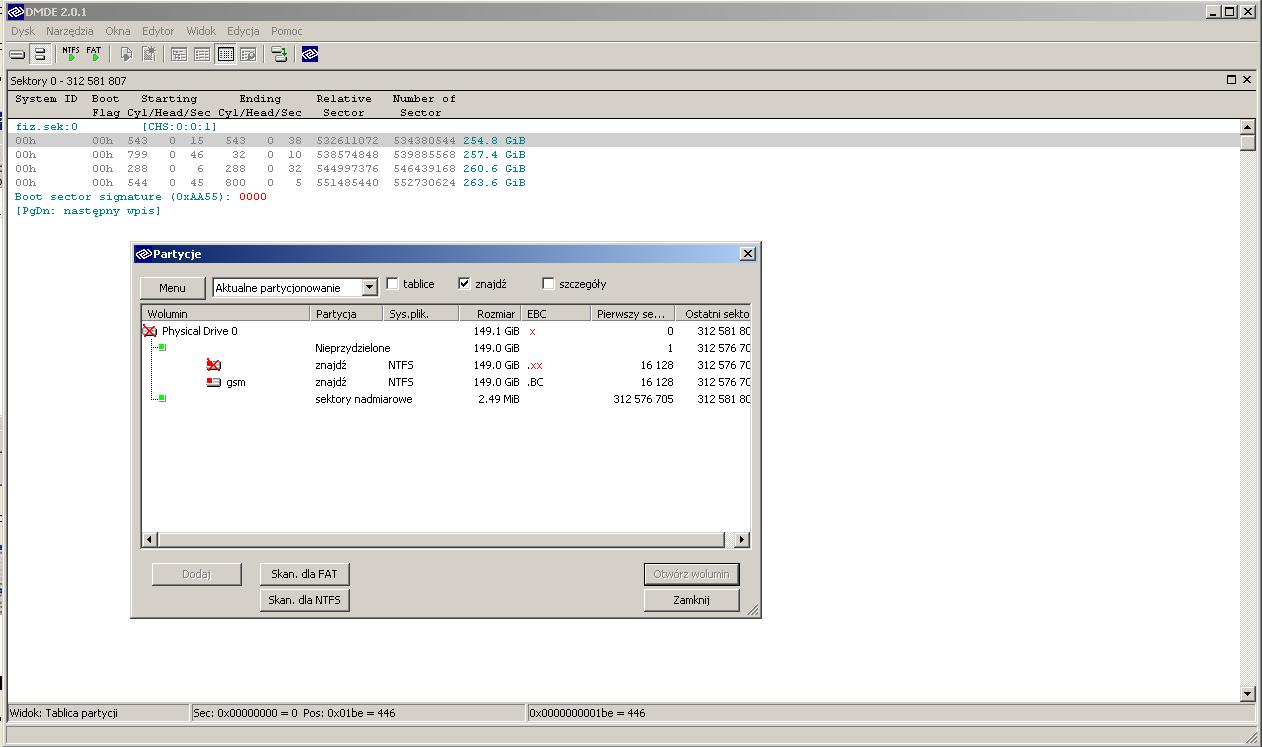The width and height of the screenshot is (1262, 747).
Task: Click the green marker in the Nieprzydzielone row
Action: (162, 348)
